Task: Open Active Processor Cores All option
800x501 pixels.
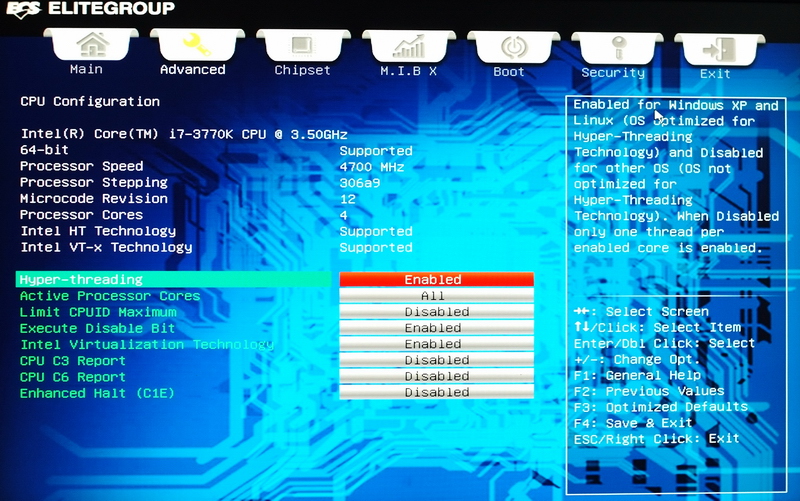Action: click(x=437, y=295)
